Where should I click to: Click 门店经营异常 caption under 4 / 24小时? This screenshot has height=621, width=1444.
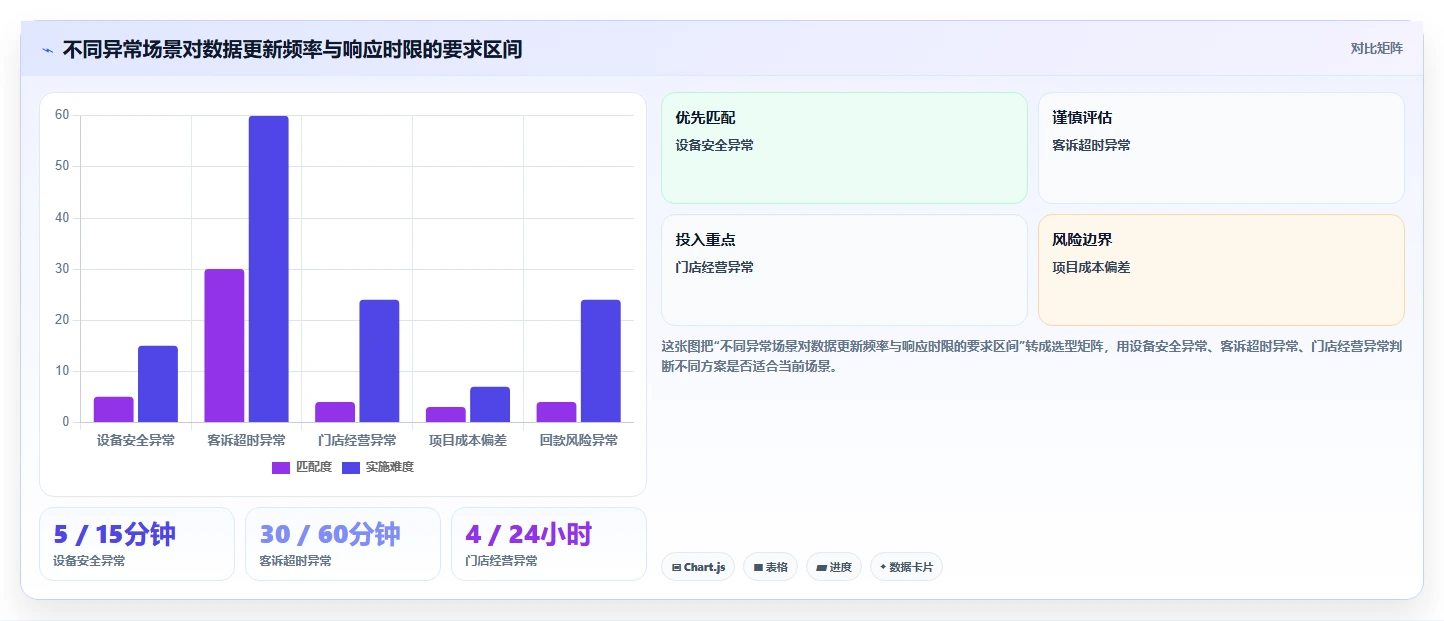point(501,561)
